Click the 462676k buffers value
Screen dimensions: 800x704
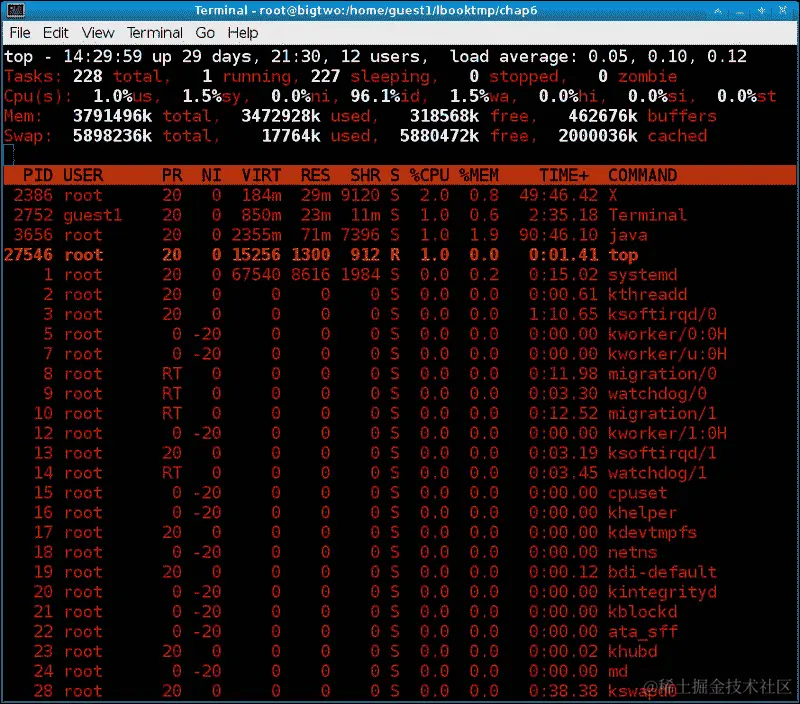tap(603, 116)
